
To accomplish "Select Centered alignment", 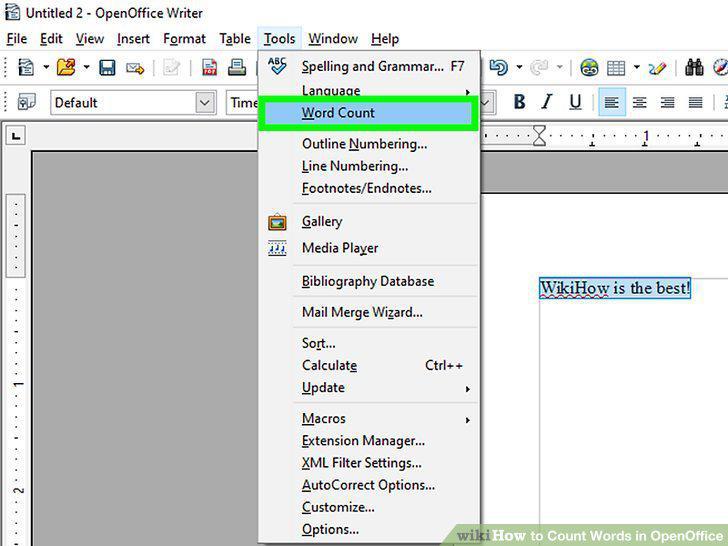I will click(x=639, y=102).
